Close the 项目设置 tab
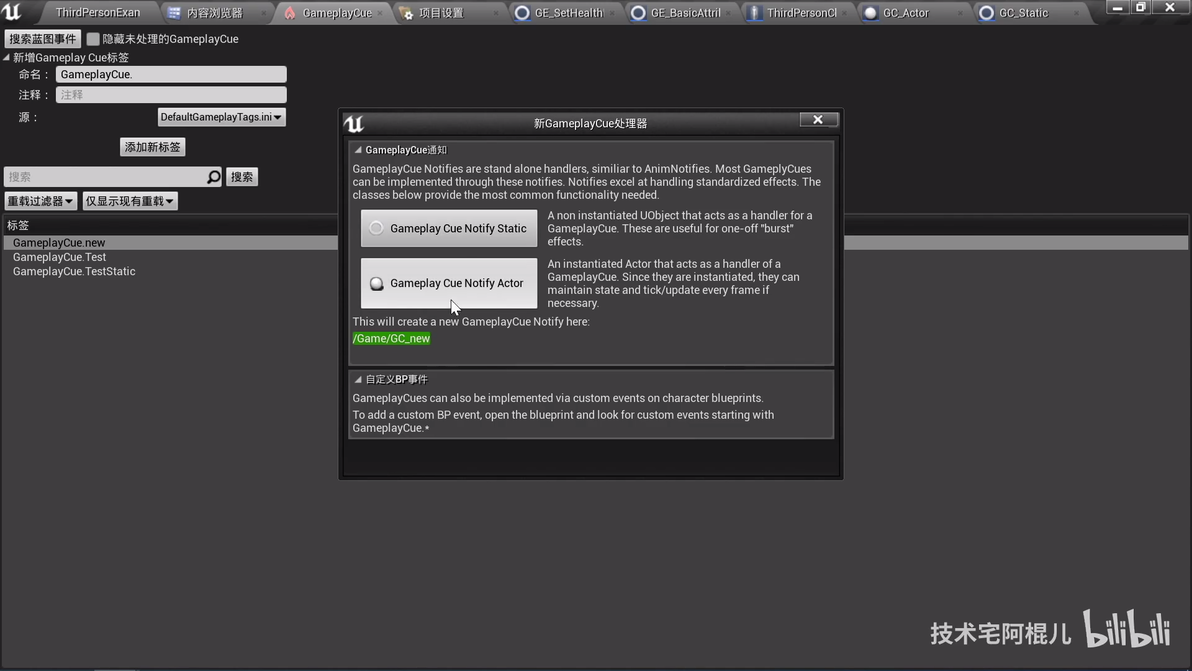This screenshot has width=1192, height=671. pos(496,13)
